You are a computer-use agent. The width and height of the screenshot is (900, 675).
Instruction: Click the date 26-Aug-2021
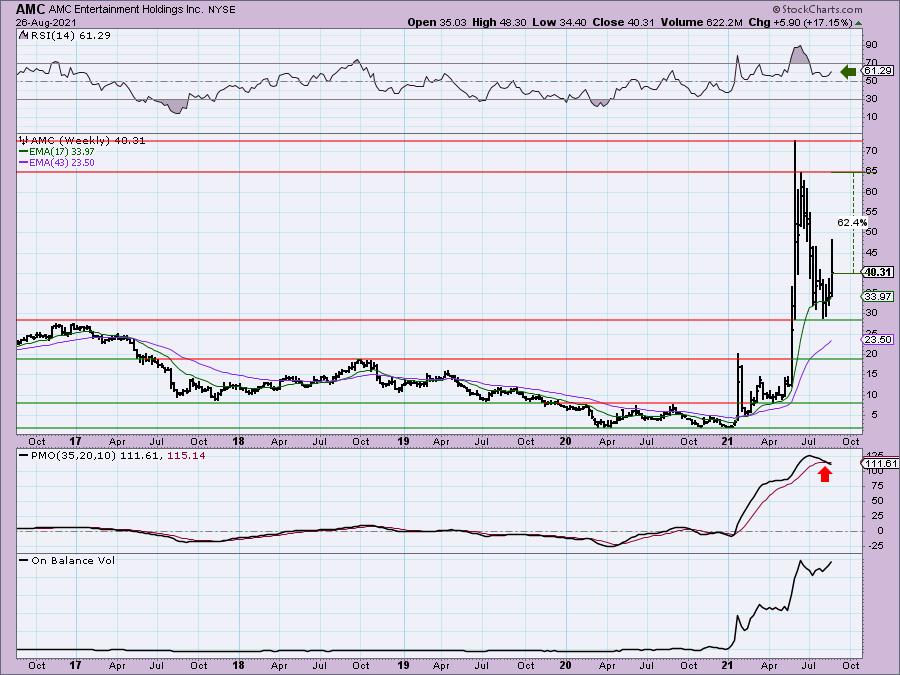point(44,22)
